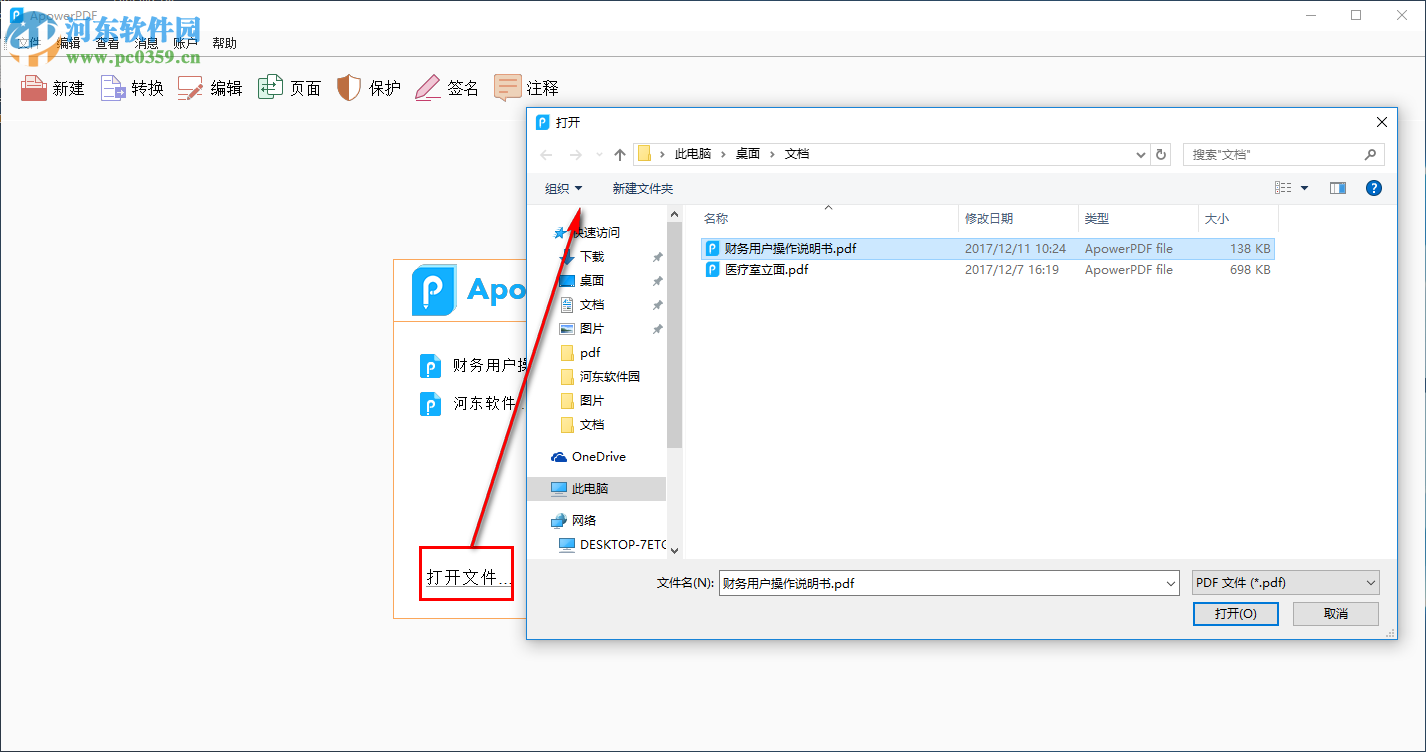The image size is (1426, 752).
Task: Select the 编辑 (Edit) tool
Action: point(209,87)
